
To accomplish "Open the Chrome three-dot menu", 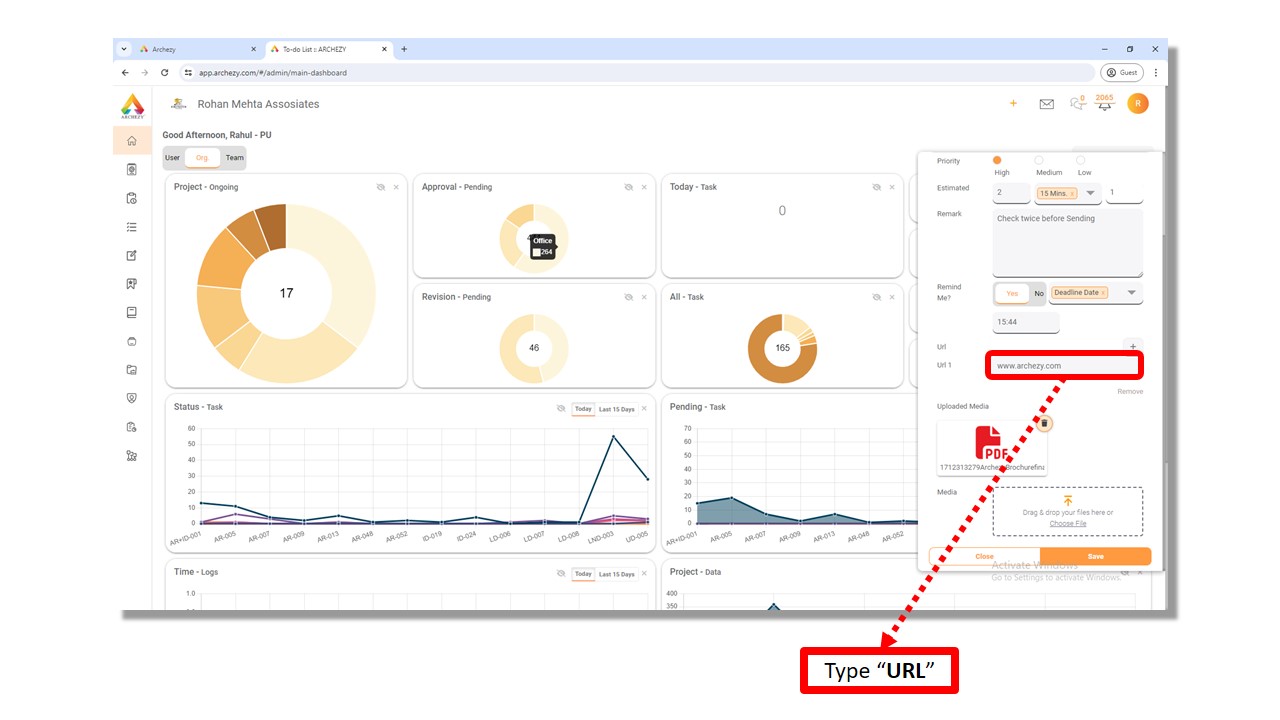I will point(1156,73).
